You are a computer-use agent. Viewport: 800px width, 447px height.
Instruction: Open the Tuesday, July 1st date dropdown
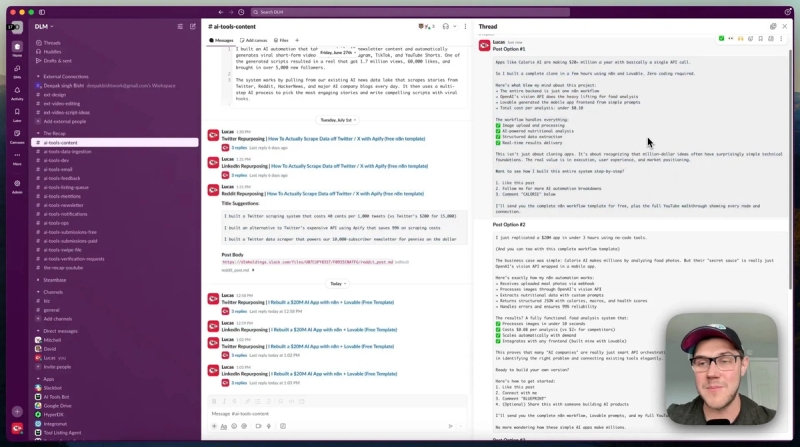click(x=338, y=120)
